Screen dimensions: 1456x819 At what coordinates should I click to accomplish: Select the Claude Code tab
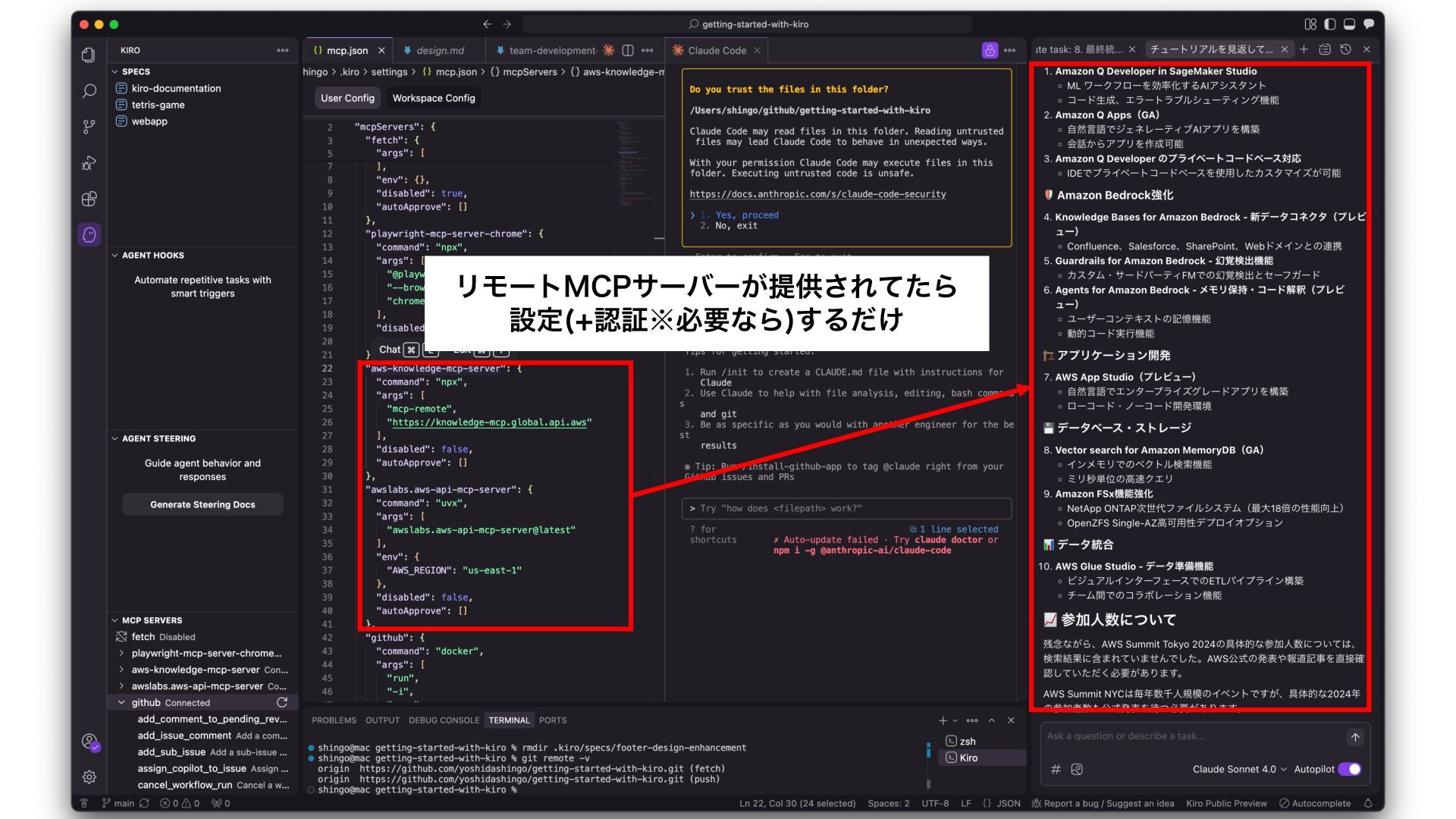(717, 50)
